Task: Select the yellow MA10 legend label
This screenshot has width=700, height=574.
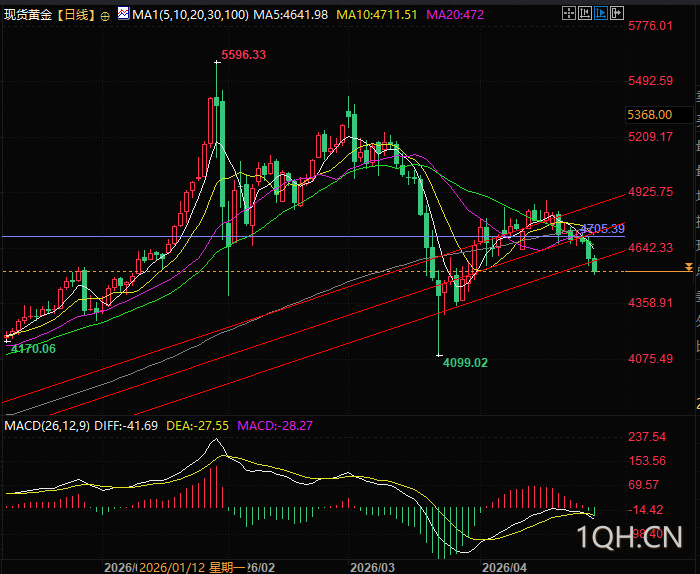Action: tap(376, 15)
